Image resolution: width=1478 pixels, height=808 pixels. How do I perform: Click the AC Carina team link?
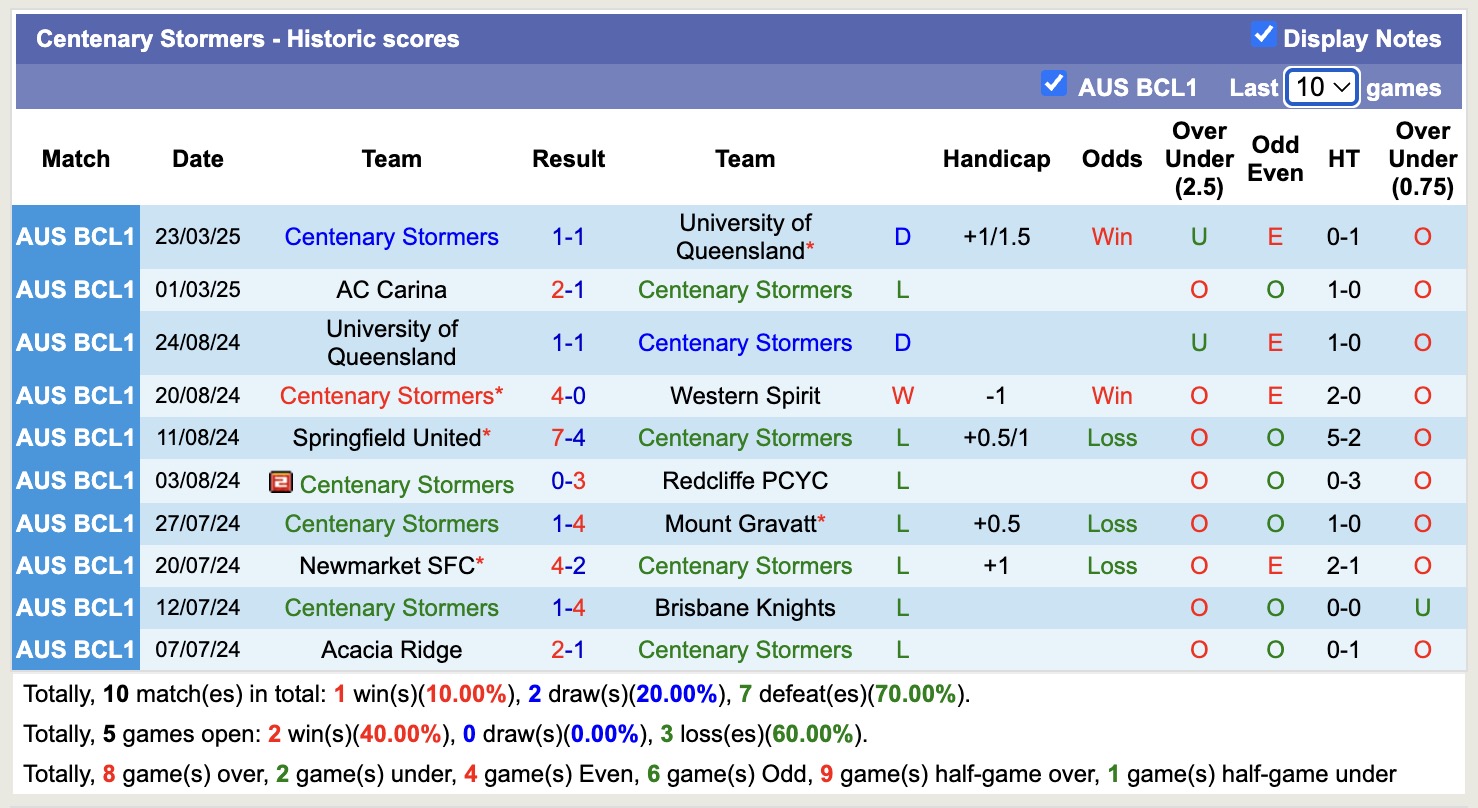pos(391,289)
